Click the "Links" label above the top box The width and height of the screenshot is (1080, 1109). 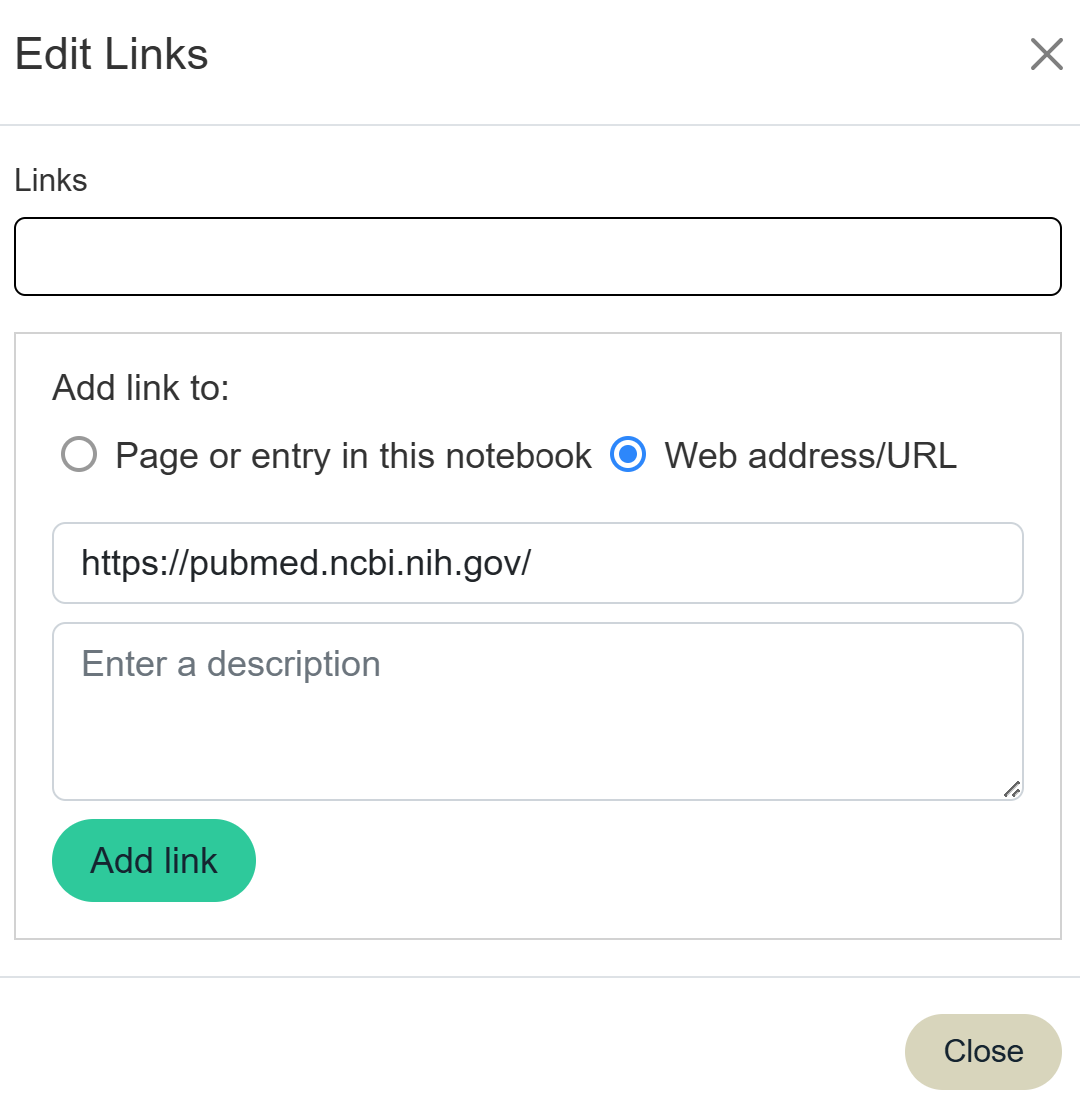[x=51, y=181]
